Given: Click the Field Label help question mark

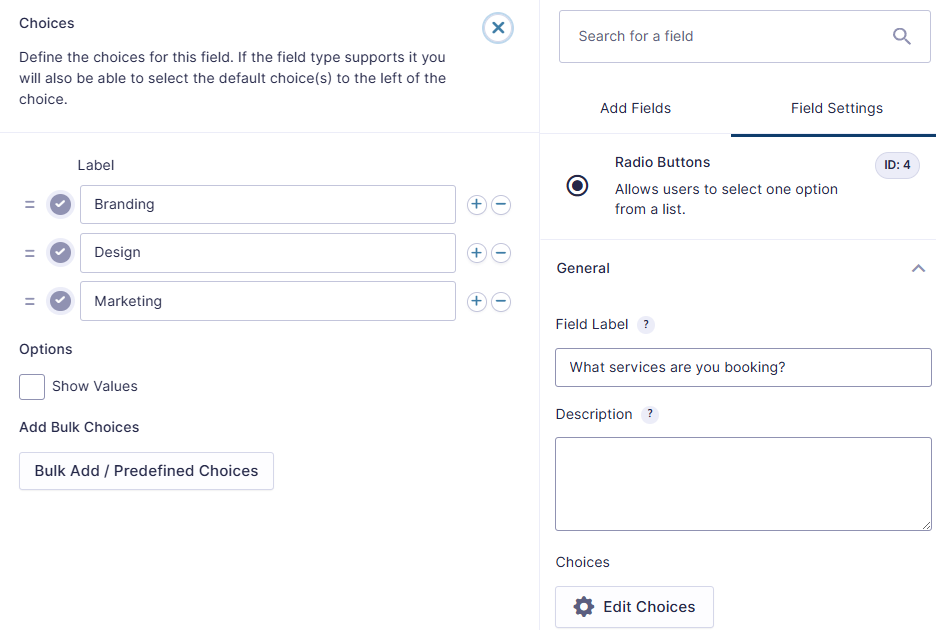Looking at the screenshot, I should click(645, 324).
